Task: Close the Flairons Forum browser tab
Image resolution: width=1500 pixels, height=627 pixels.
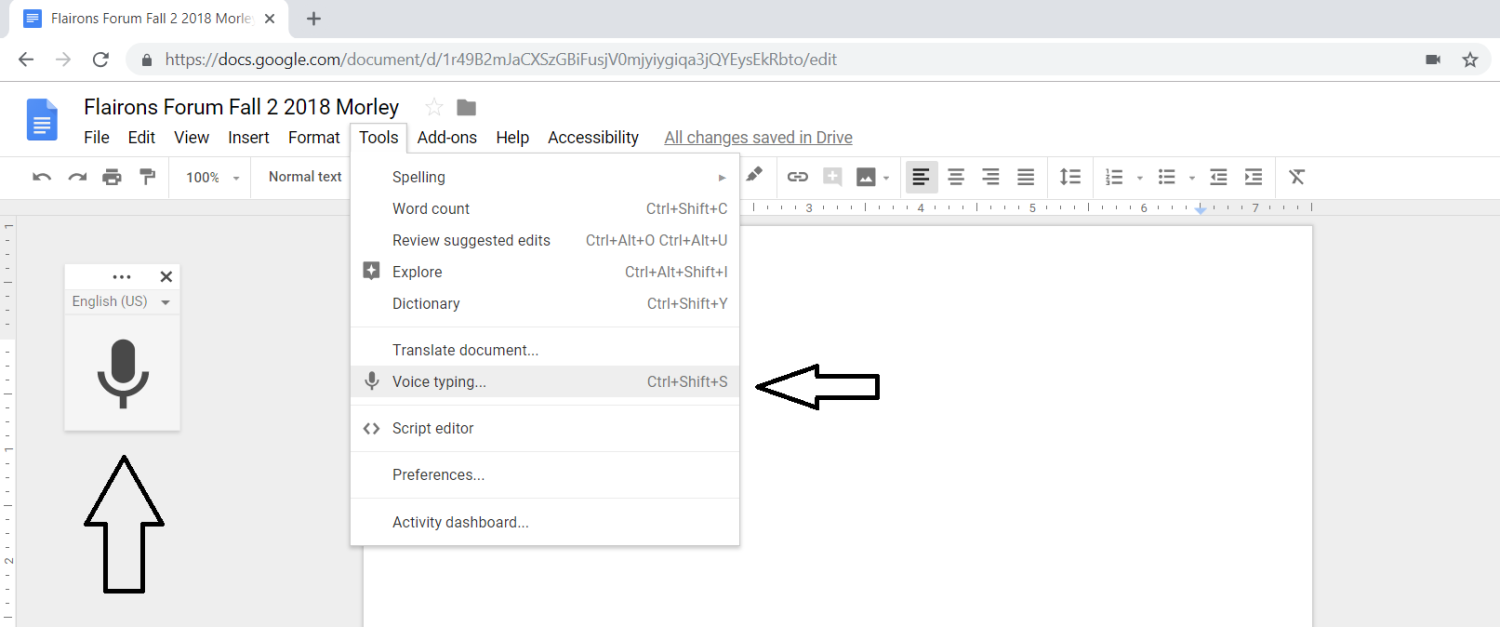Action: click(x=270, y=18)
